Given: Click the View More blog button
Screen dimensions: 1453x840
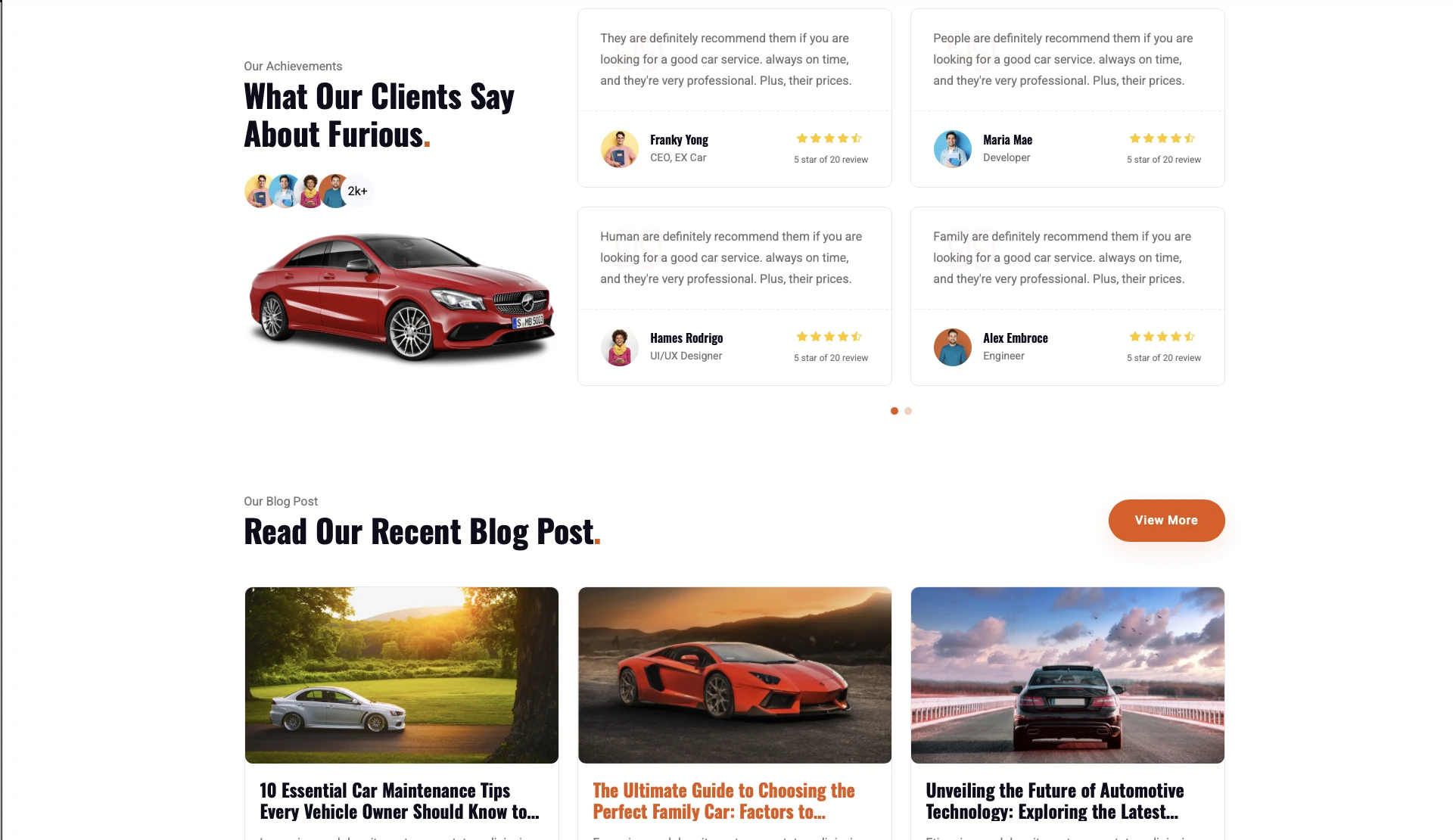Looking at the screenshot, I should 1166,521.
